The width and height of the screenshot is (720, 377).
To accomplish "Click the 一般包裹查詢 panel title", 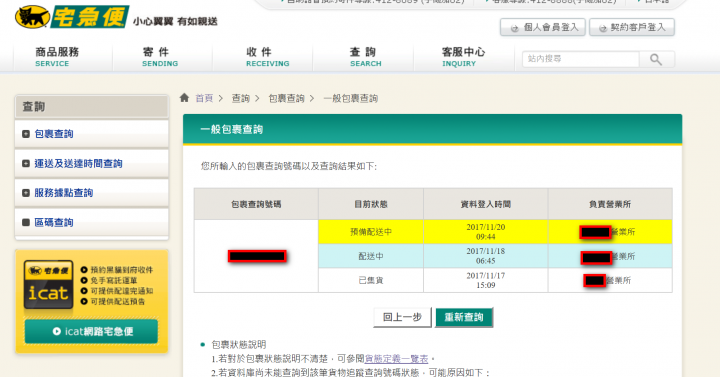I will point(231,129).
